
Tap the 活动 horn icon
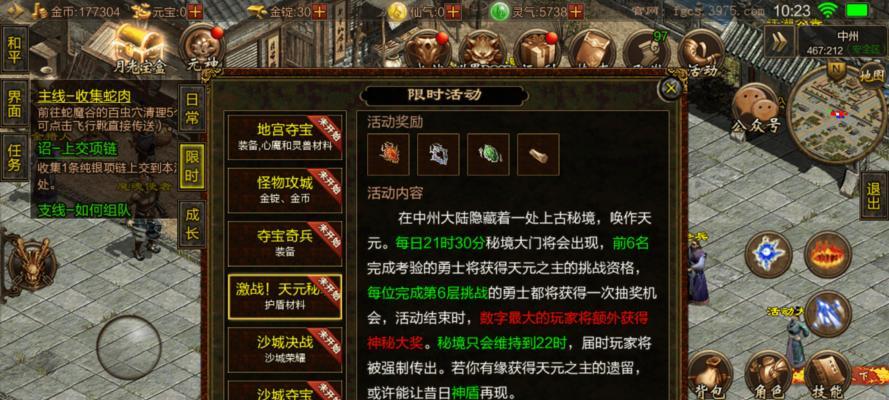coord(701,54)
